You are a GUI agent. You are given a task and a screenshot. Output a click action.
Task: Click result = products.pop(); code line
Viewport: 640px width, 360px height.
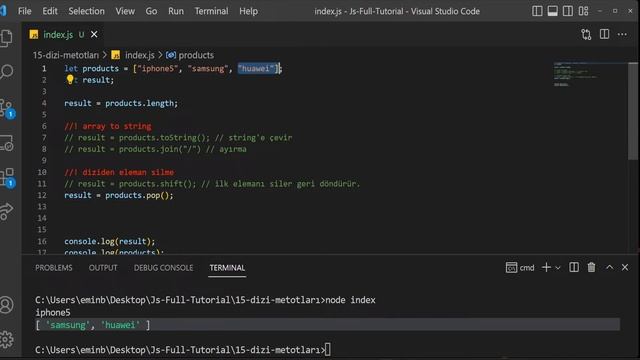119,195
